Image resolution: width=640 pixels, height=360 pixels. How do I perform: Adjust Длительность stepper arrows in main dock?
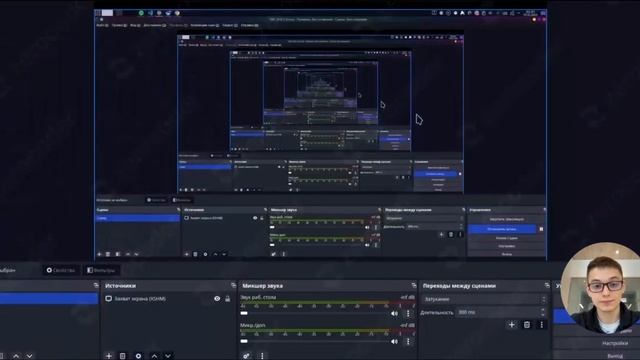[x=543, y=312]
